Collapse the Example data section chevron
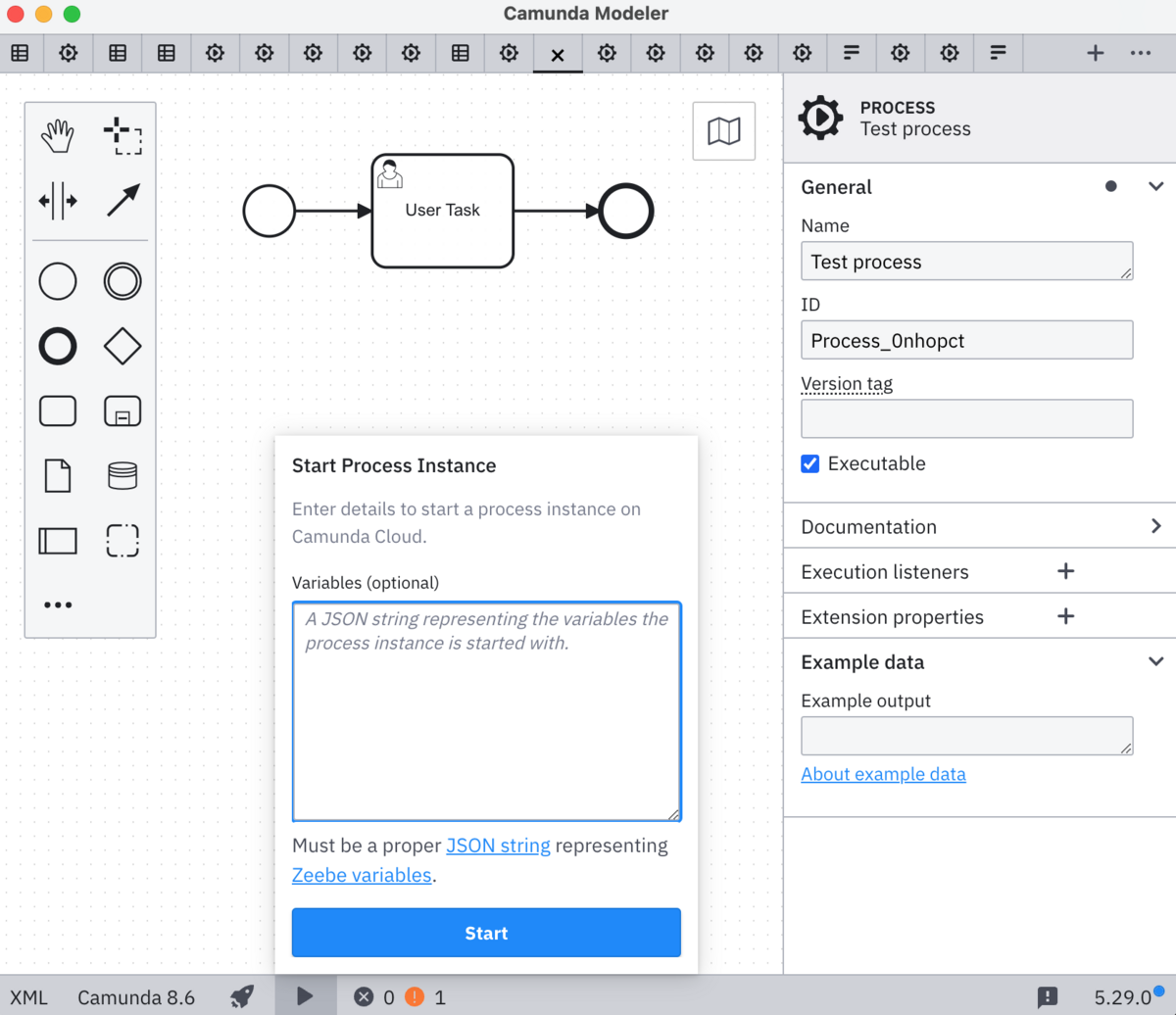This screenshot has width=1176, height=1015. tap(1155, 661)
